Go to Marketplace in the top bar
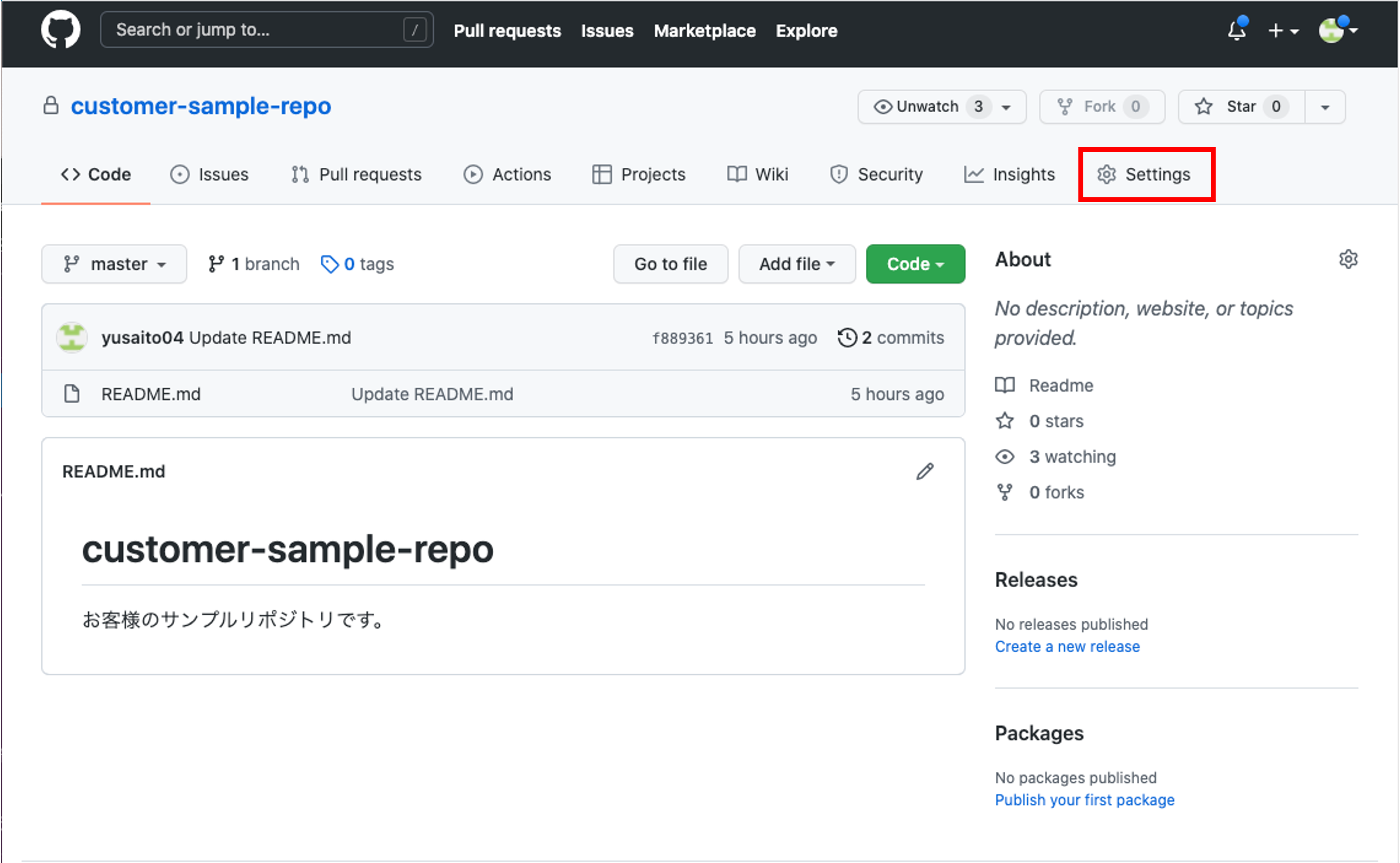The height and width of the screenshot is (863, 1400). point(704,31)
